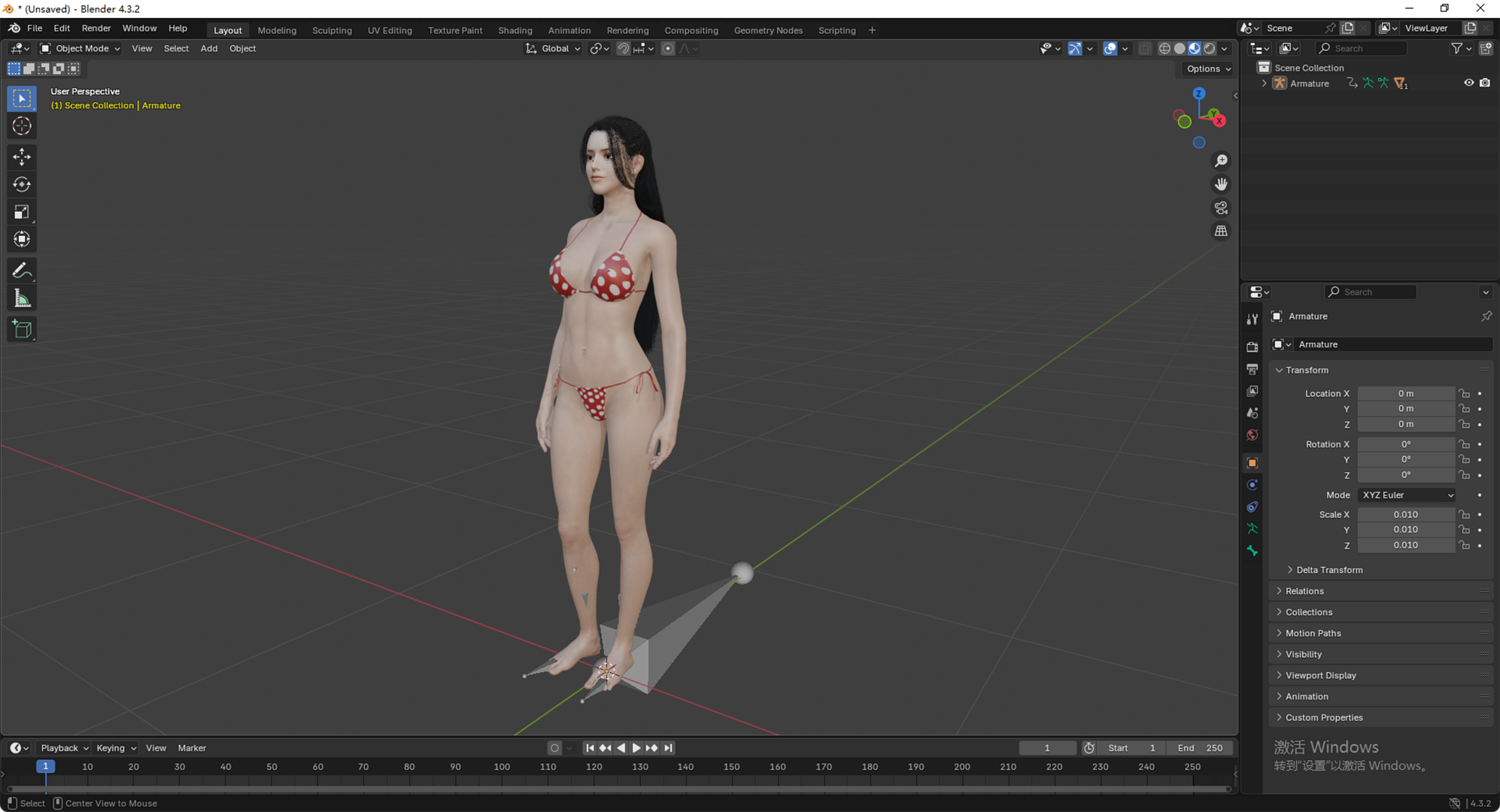Viewport: 1500px width, 812px height.
Task: Click the Blender logo menu
Action: pyautogui.click(x=14, y=28)
